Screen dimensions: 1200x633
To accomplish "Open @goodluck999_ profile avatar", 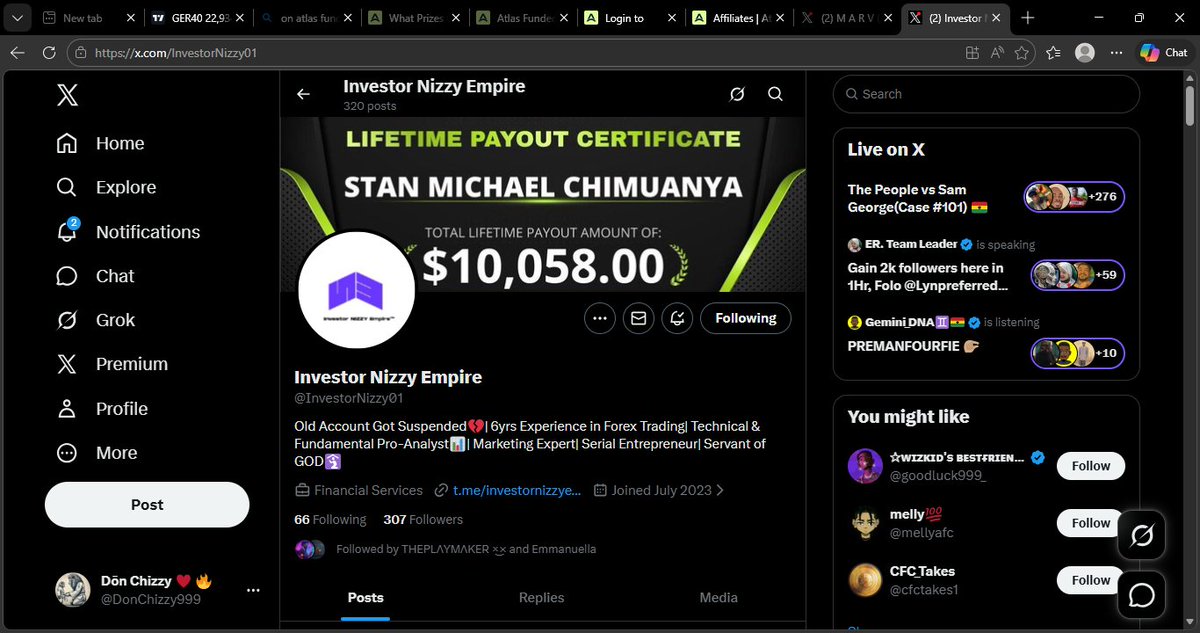I will [x=865, y=466].
